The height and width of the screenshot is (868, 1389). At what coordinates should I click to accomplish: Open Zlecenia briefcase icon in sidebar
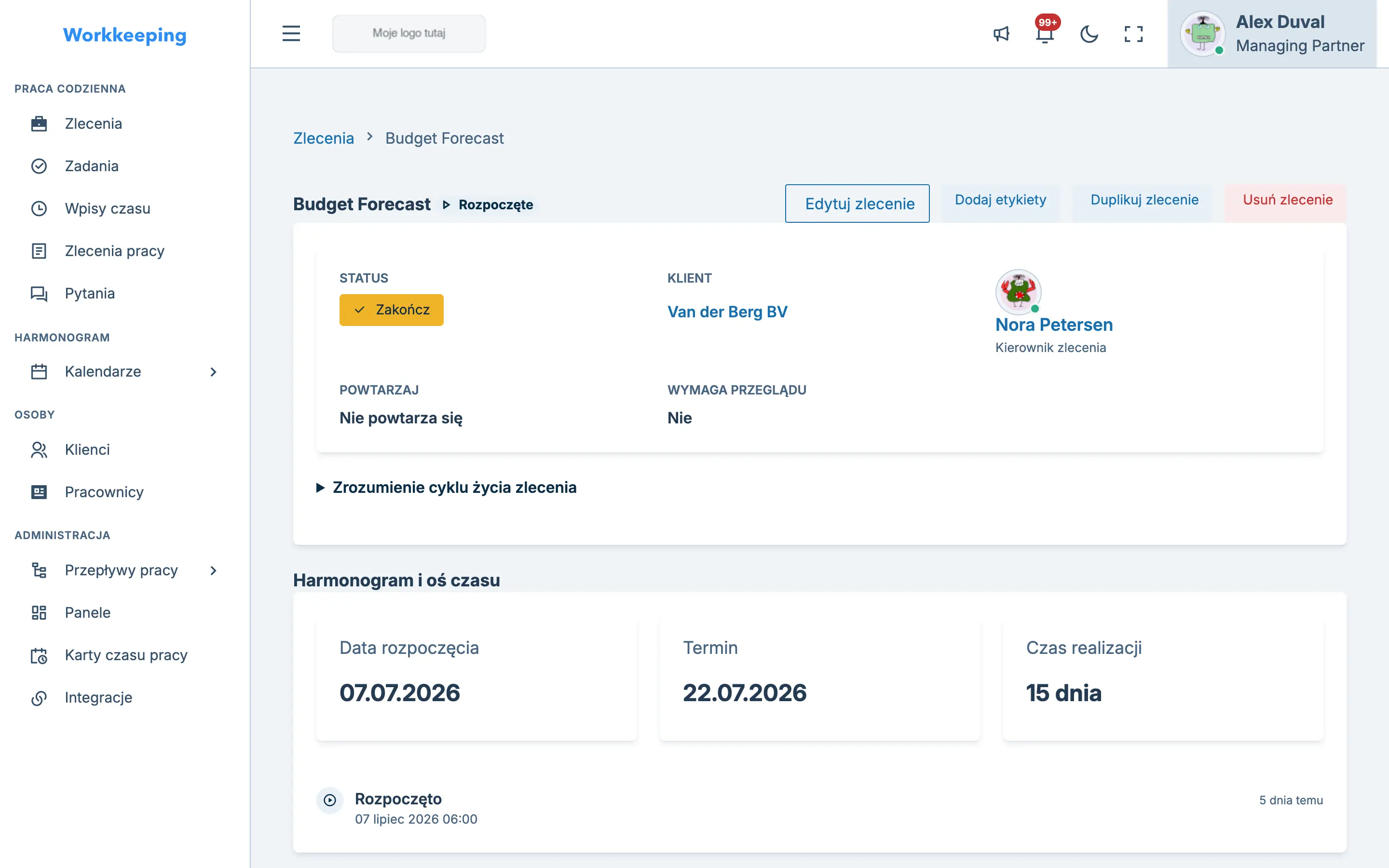[39, 123]
